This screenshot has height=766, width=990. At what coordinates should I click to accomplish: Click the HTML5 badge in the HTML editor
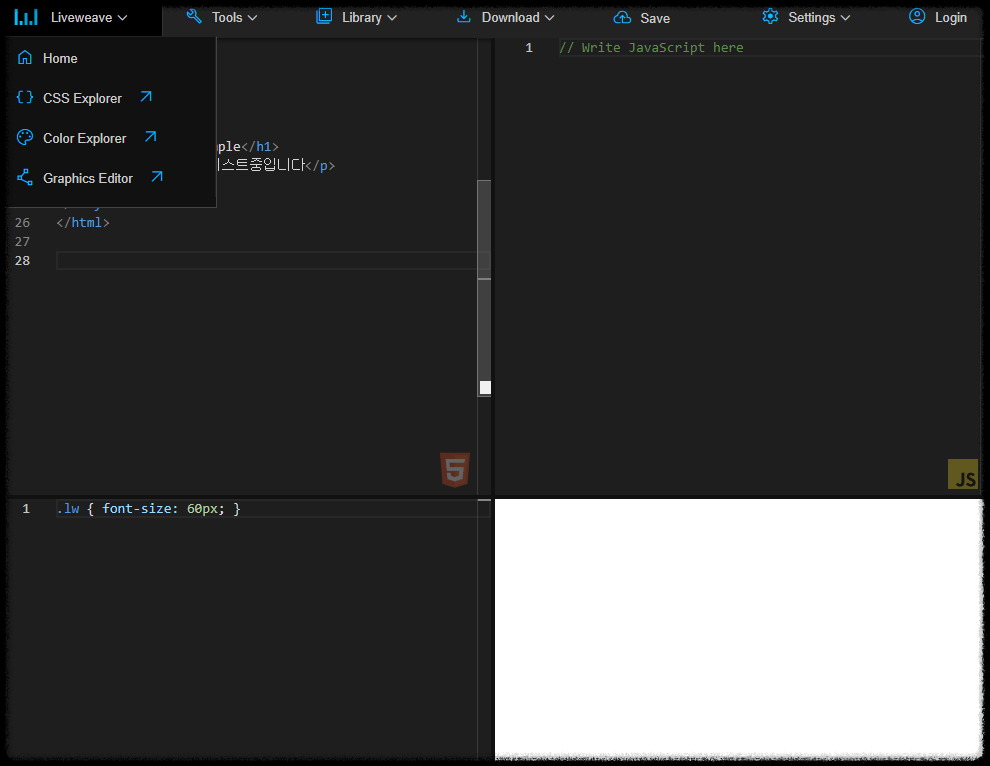455,469
